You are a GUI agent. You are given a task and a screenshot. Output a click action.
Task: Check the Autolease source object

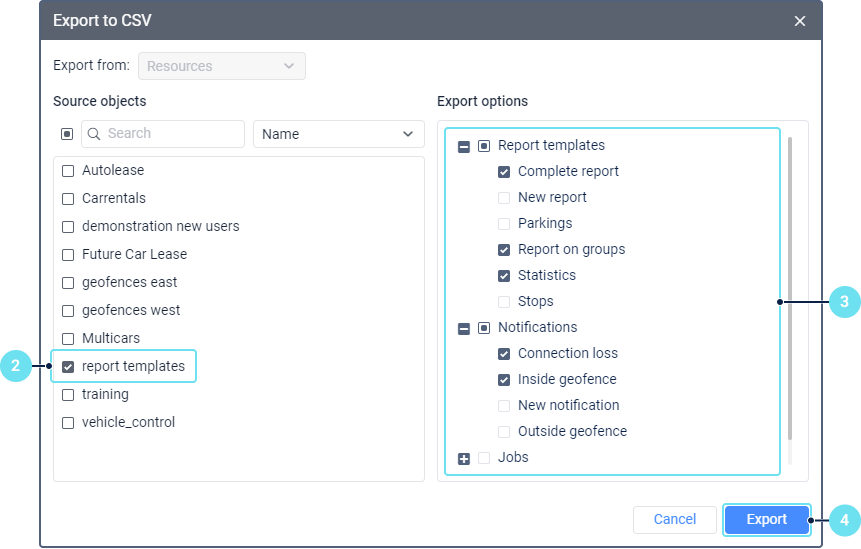click(68, 171)
